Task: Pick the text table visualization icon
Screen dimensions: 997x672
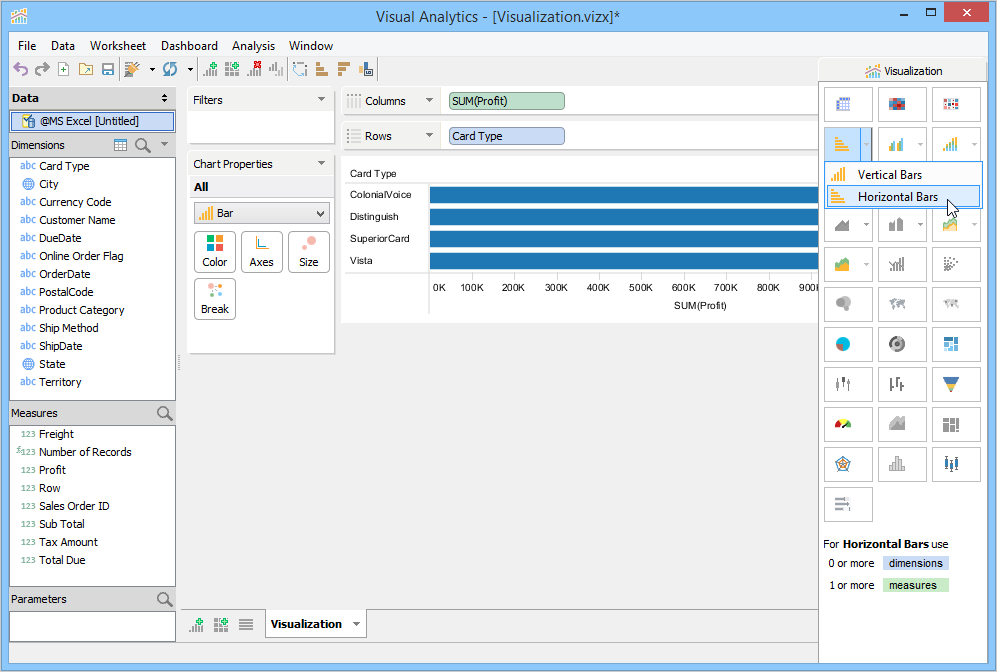Action: click(x=843, y=104)
